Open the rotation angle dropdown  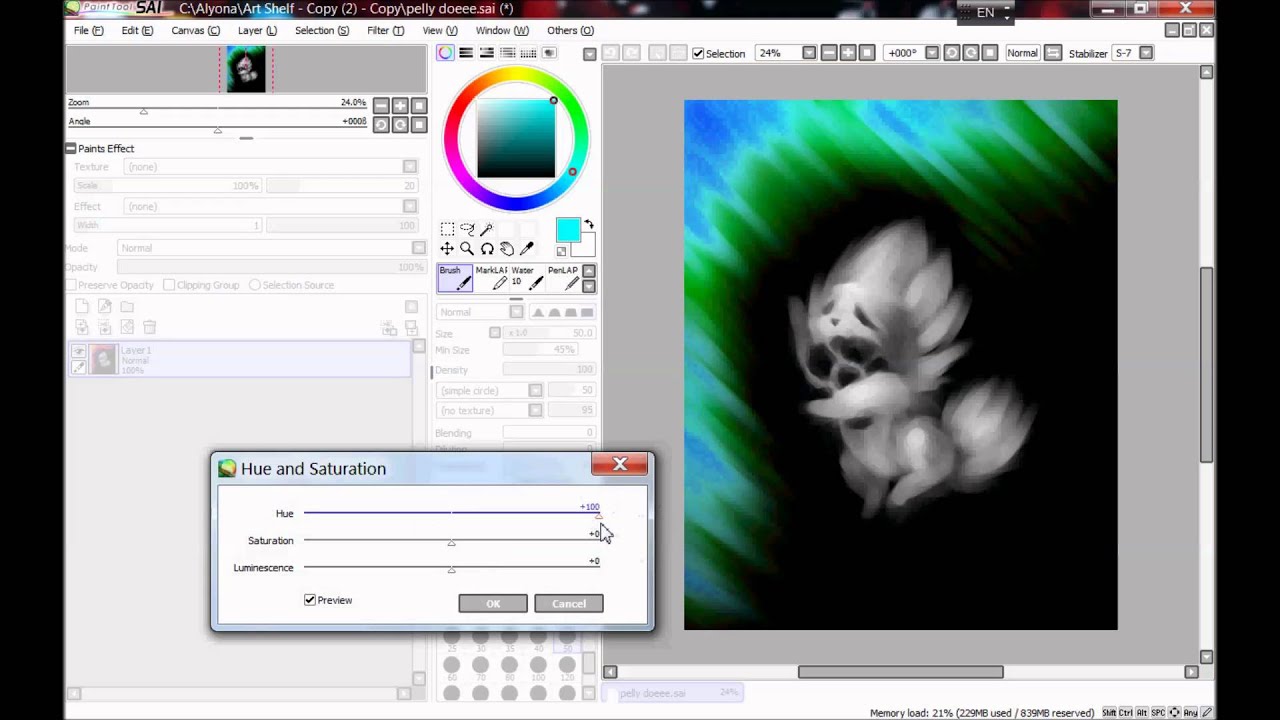[x=932, y=53]
